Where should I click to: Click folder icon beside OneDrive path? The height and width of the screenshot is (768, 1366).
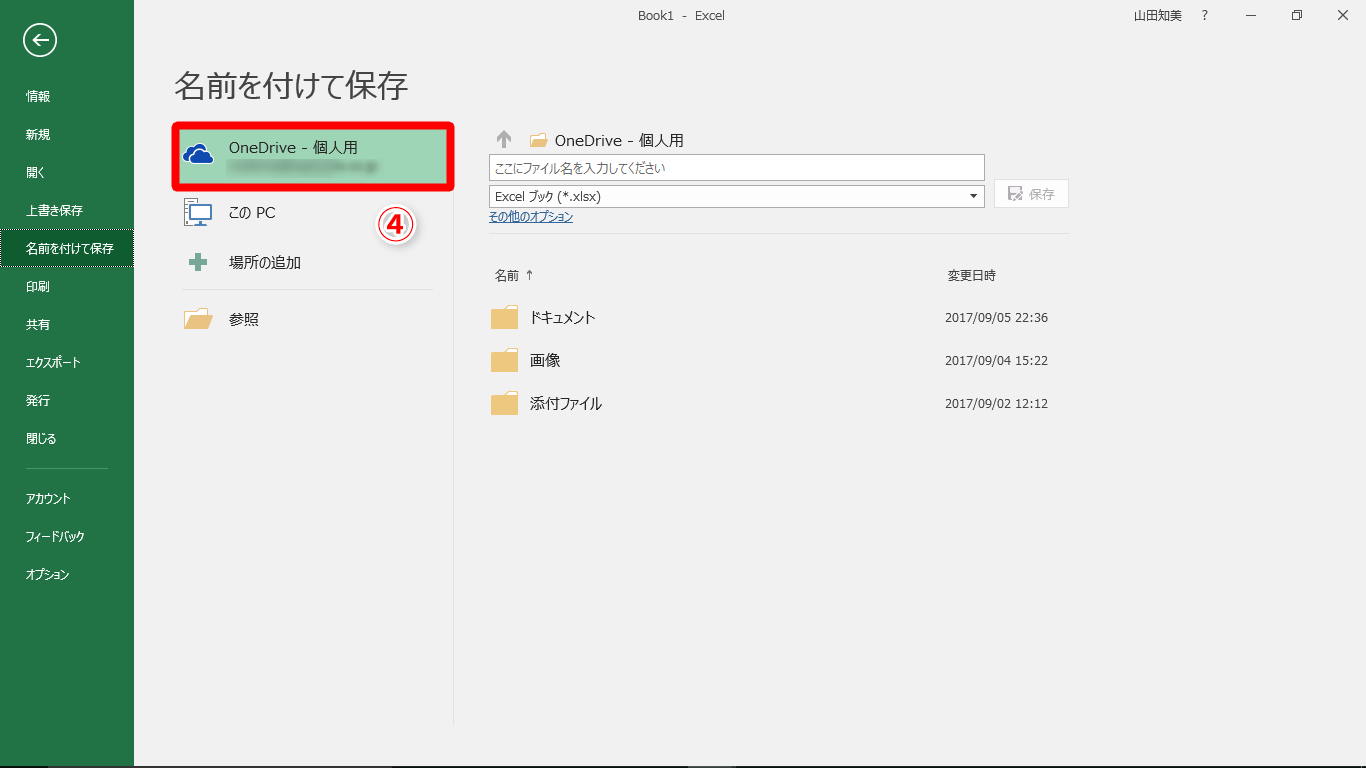point(538,140)
